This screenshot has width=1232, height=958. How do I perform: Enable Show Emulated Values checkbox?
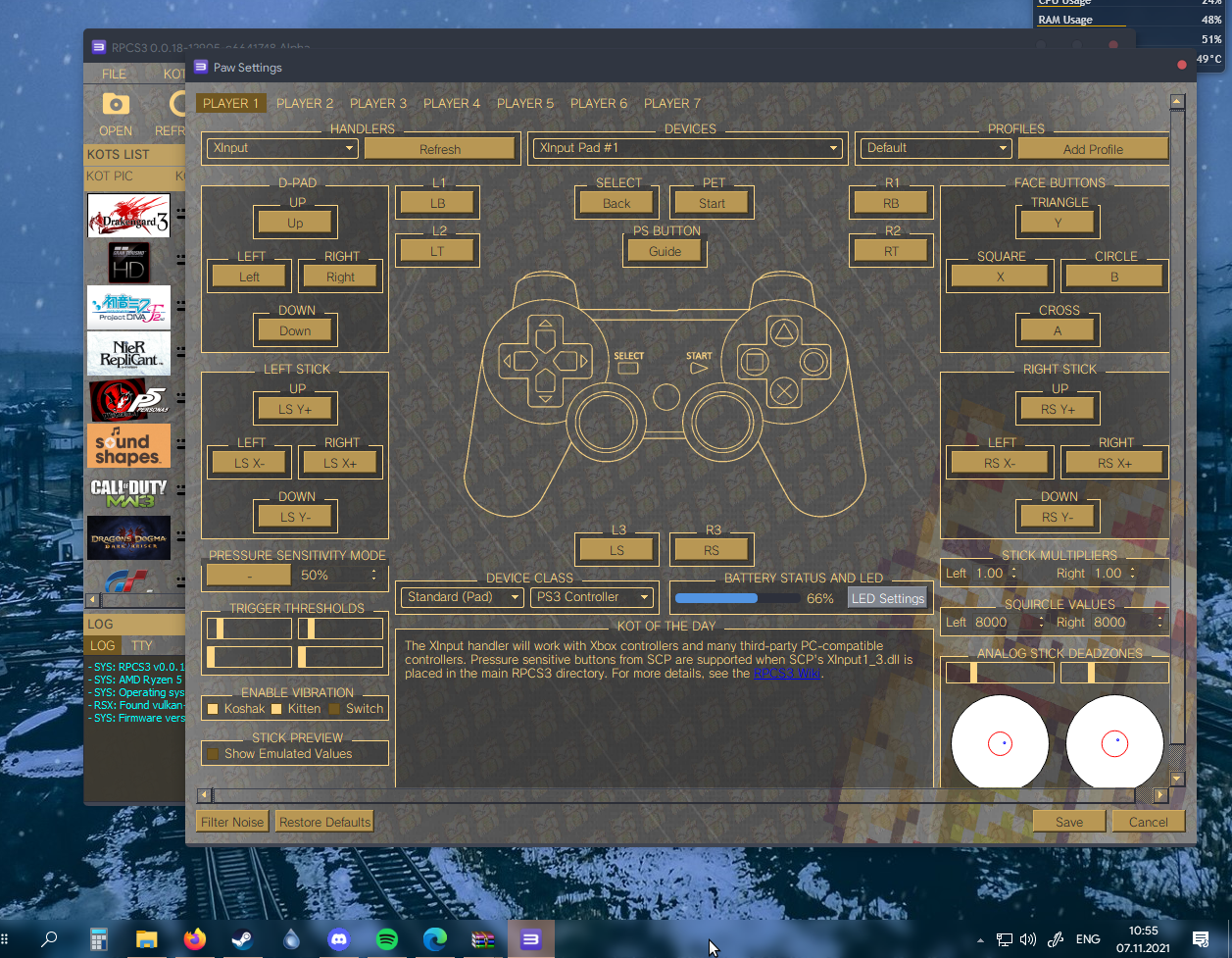pos(213,754)
